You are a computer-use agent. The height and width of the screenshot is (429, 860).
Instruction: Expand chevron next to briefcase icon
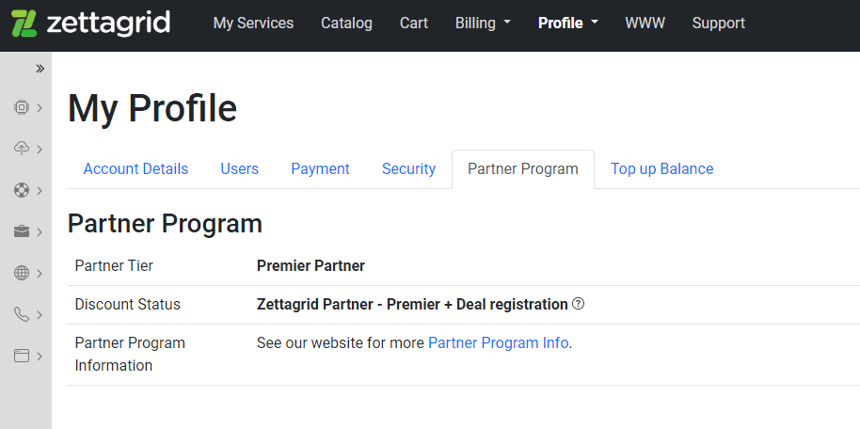click(39, 232)
